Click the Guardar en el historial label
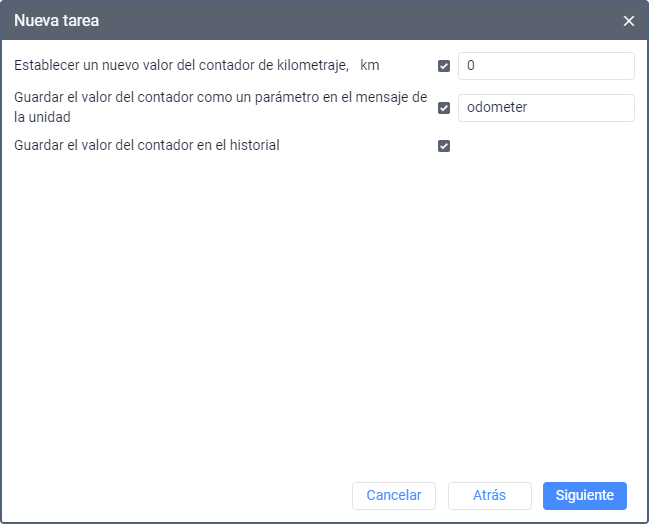Image resolution: width=649 pixels, height=524 pixels. click(146, 145)
